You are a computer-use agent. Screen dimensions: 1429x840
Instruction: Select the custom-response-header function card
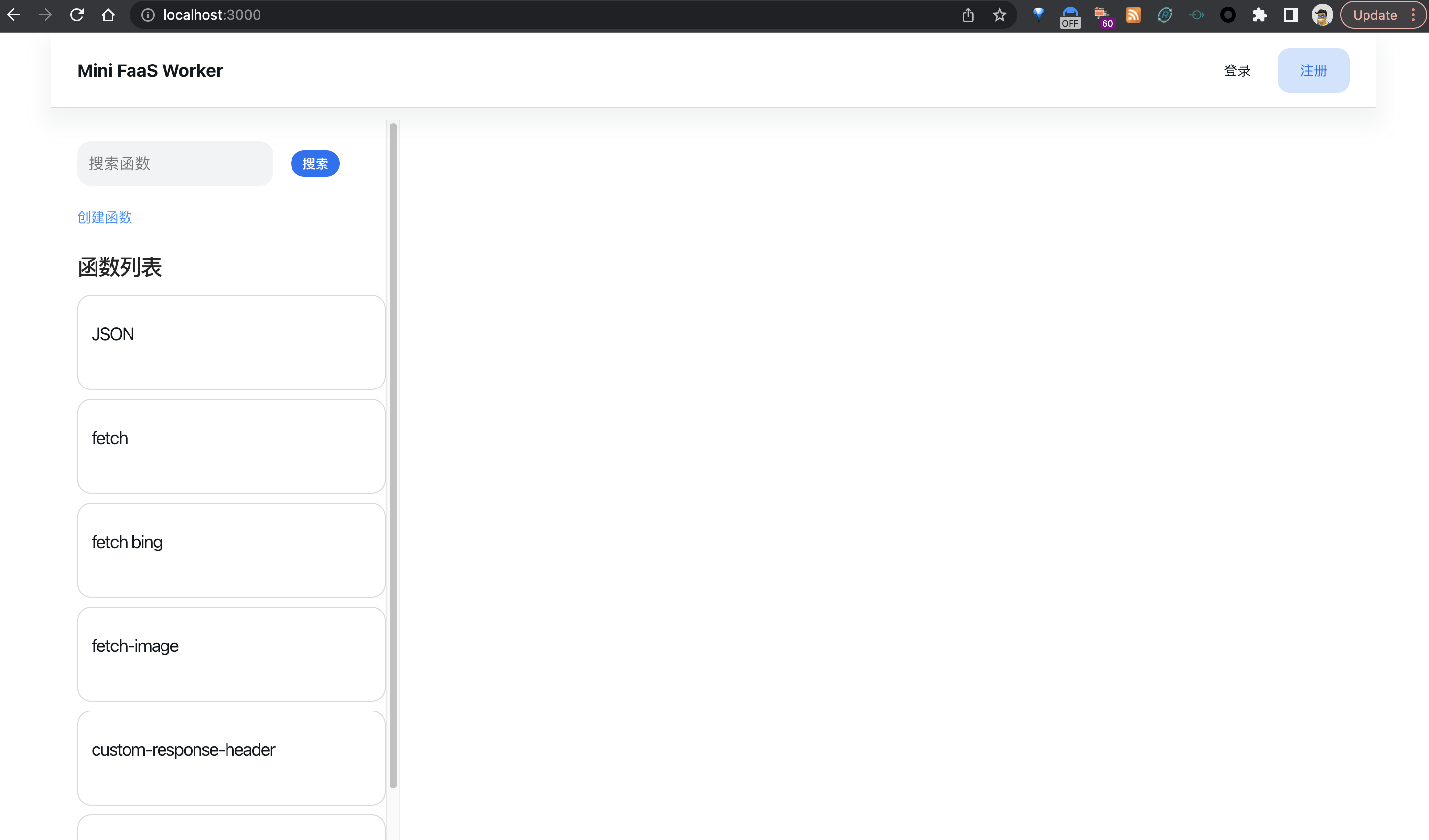[230, 757]
